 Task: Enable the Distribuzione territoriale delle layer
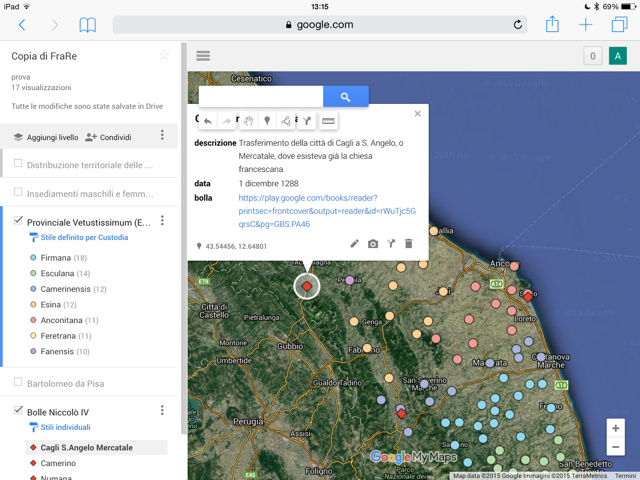coord(18,163)
